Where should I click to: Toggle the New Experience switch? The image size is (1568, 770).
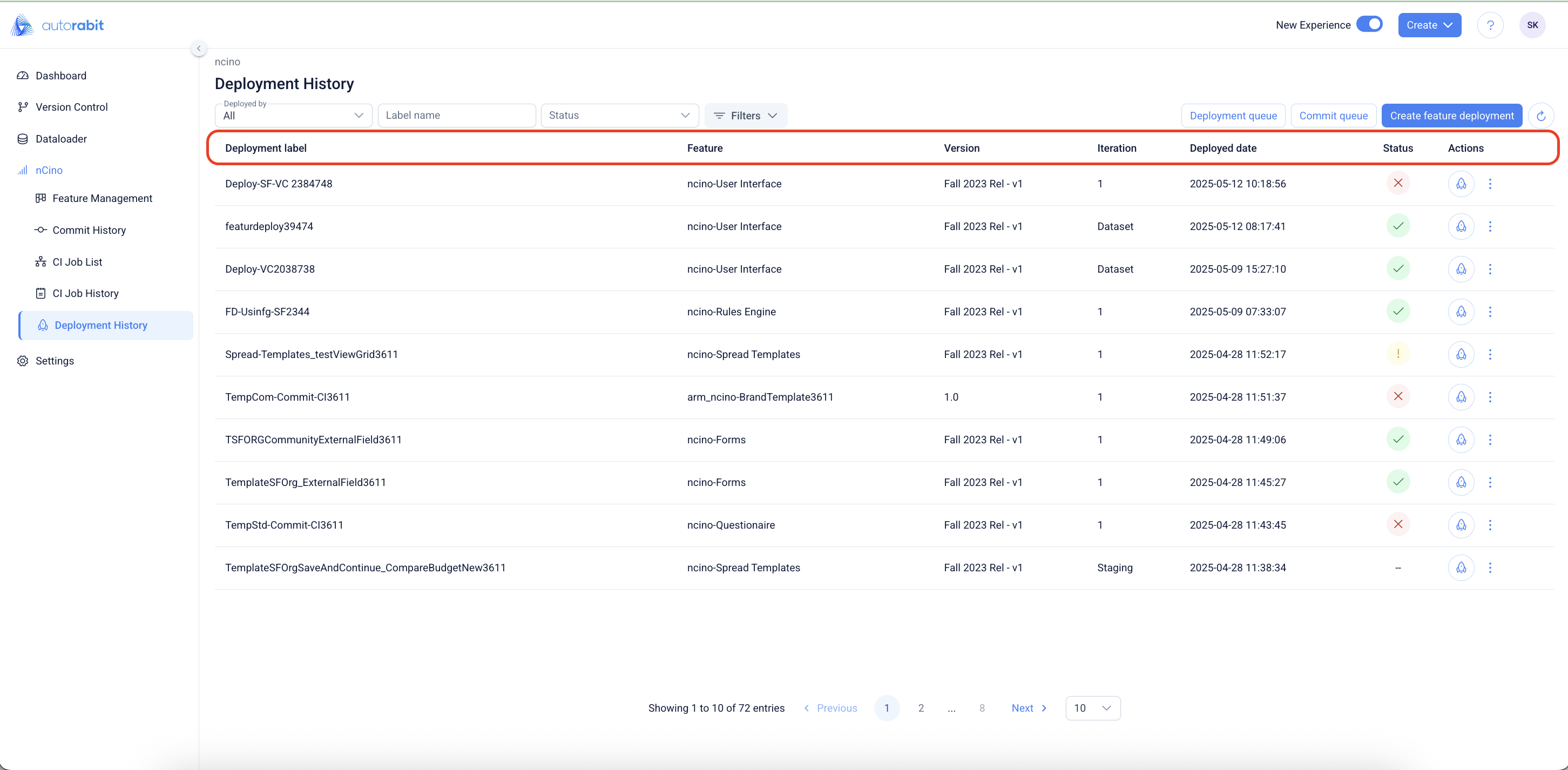1369,24
